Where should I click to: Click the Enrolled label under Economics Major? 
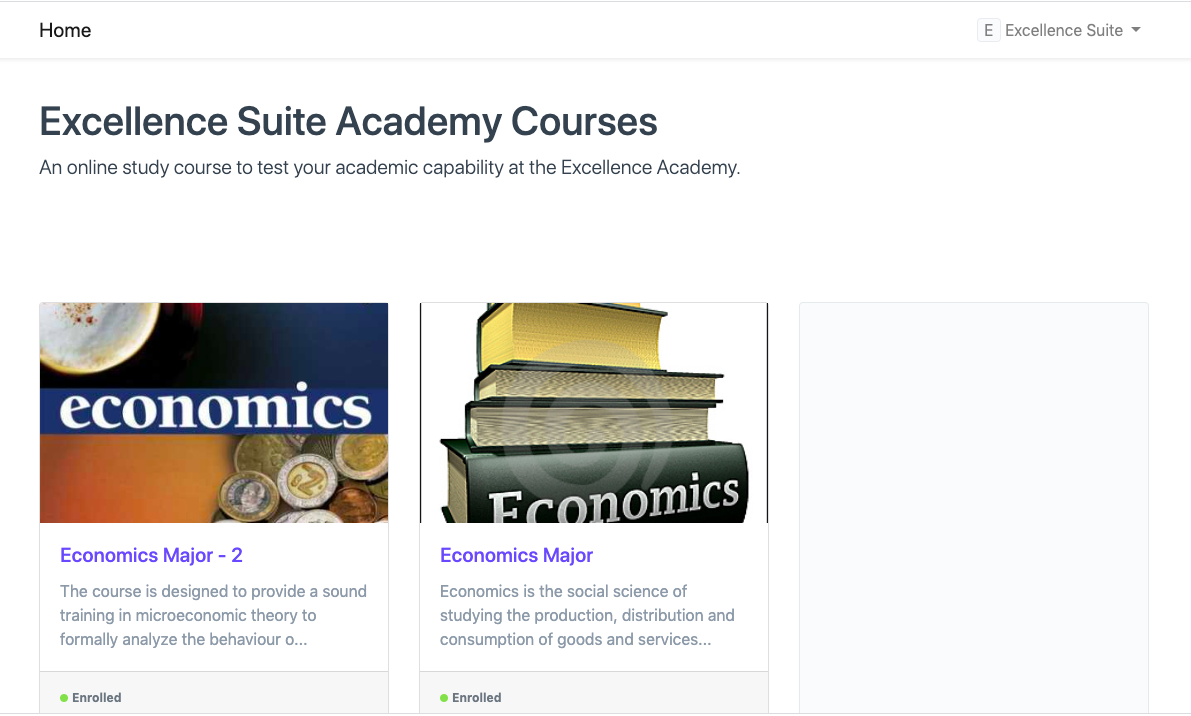point(477,697)
